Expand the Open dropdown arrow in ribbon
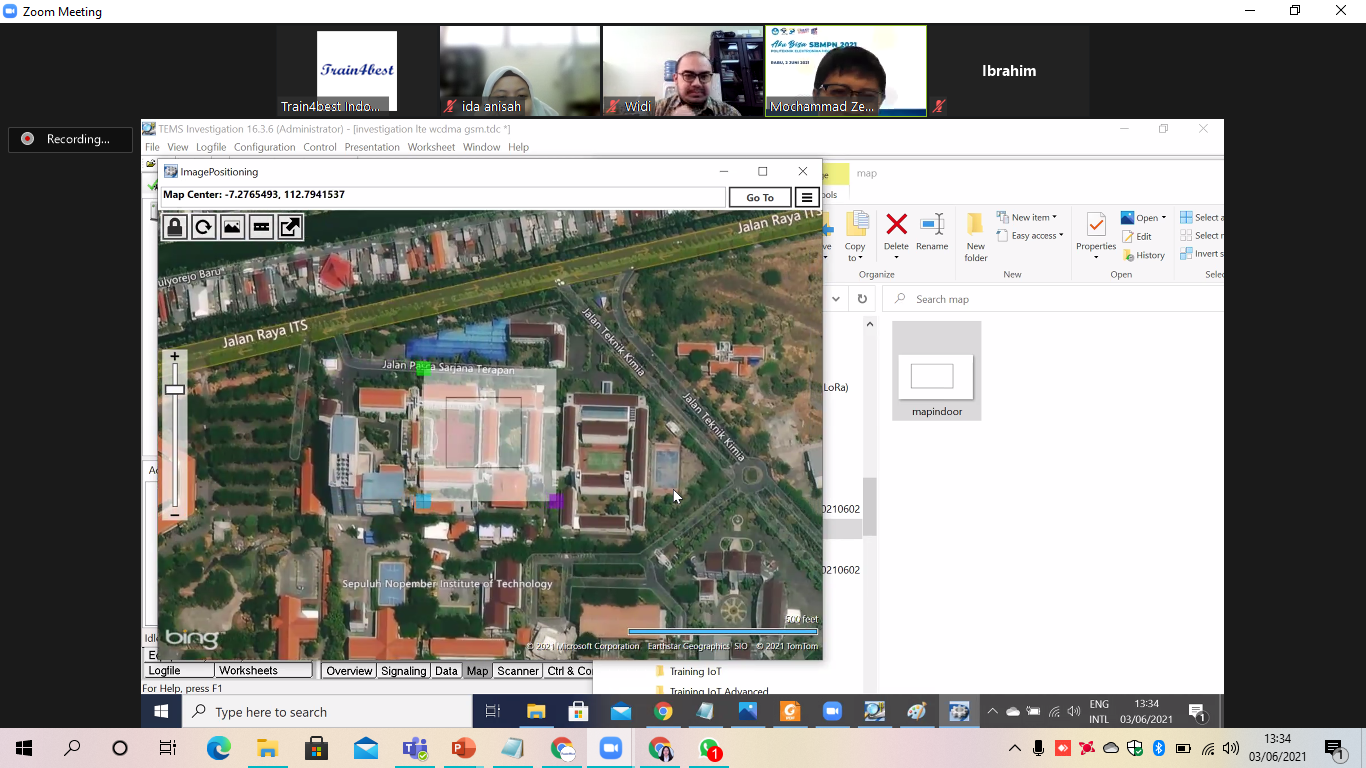Viewport: 1366px width, 768px height. [x=1164, y=218]
